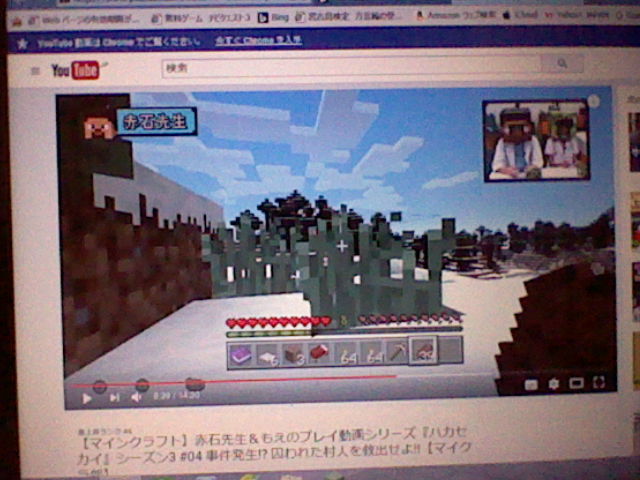
Task: Click the video time display in the player
Action: coord(176,396)
